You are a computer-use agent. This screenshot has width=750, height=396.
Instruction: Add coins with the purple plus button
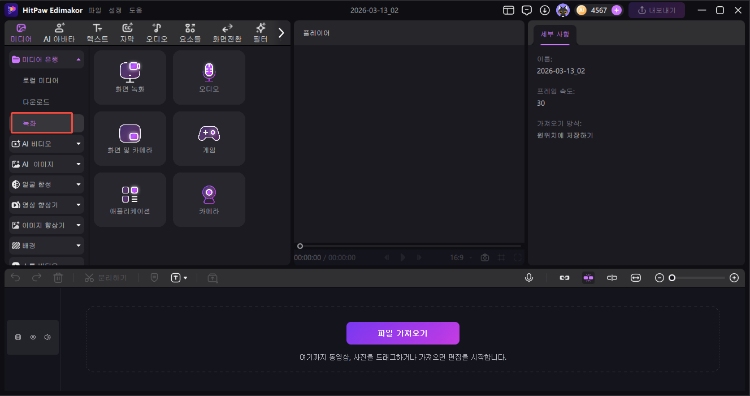[x=617, y=10]
